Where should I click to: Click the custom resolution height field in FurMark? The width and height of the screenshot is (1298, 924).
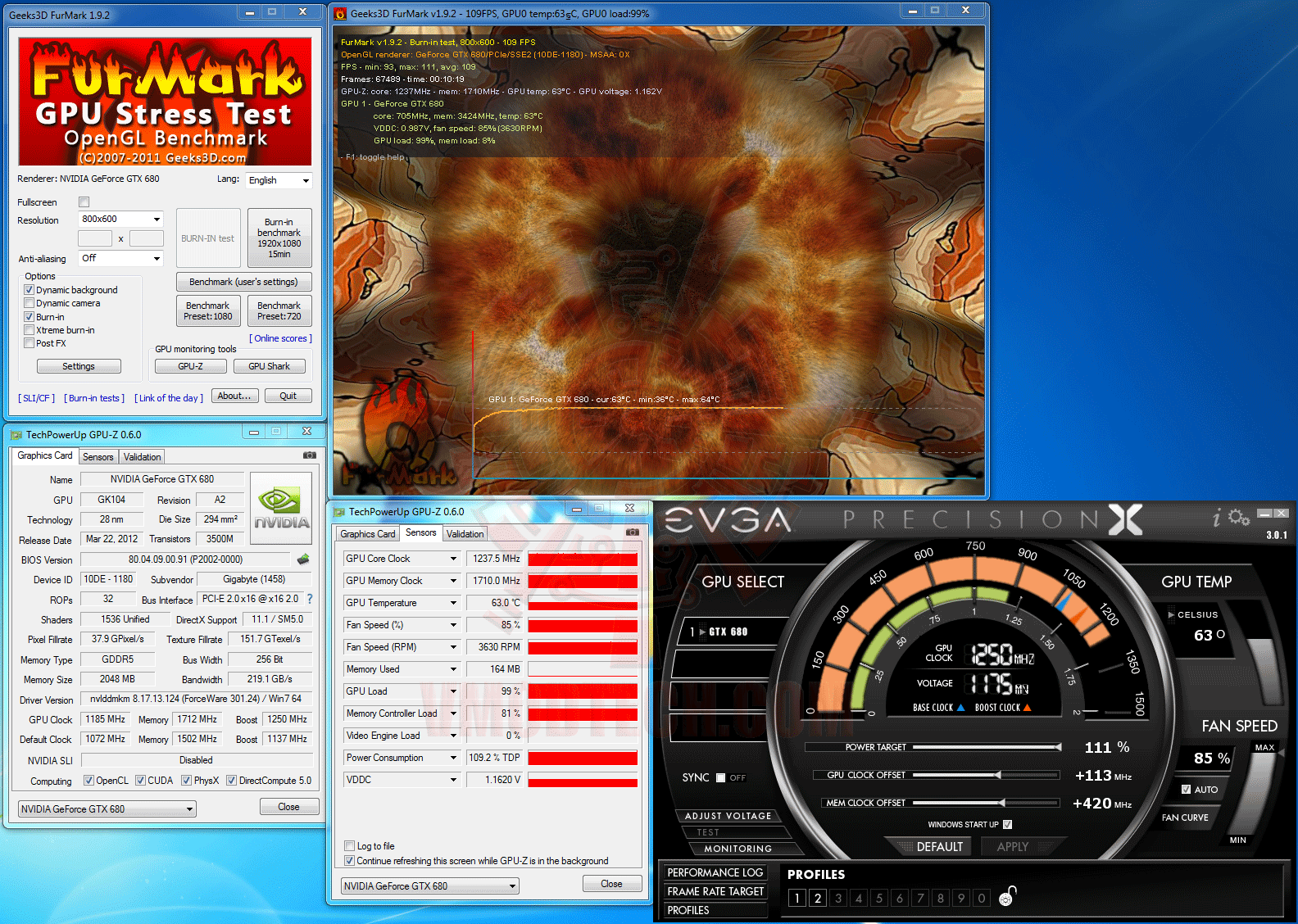click(x=147, y=238)
